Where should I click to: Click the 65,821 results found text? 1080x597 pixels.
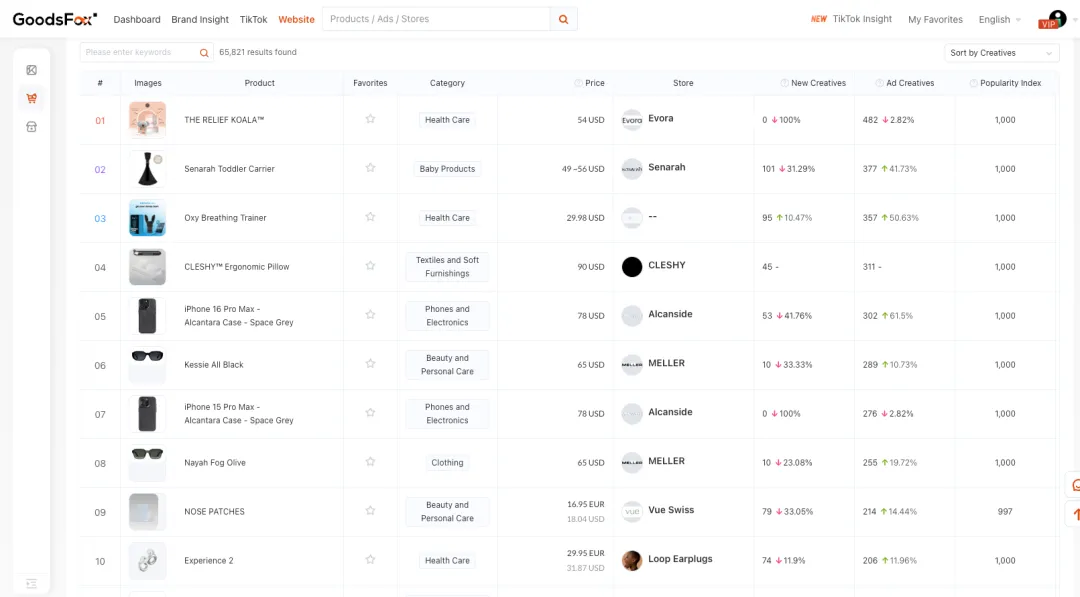(x=258, y=52)
